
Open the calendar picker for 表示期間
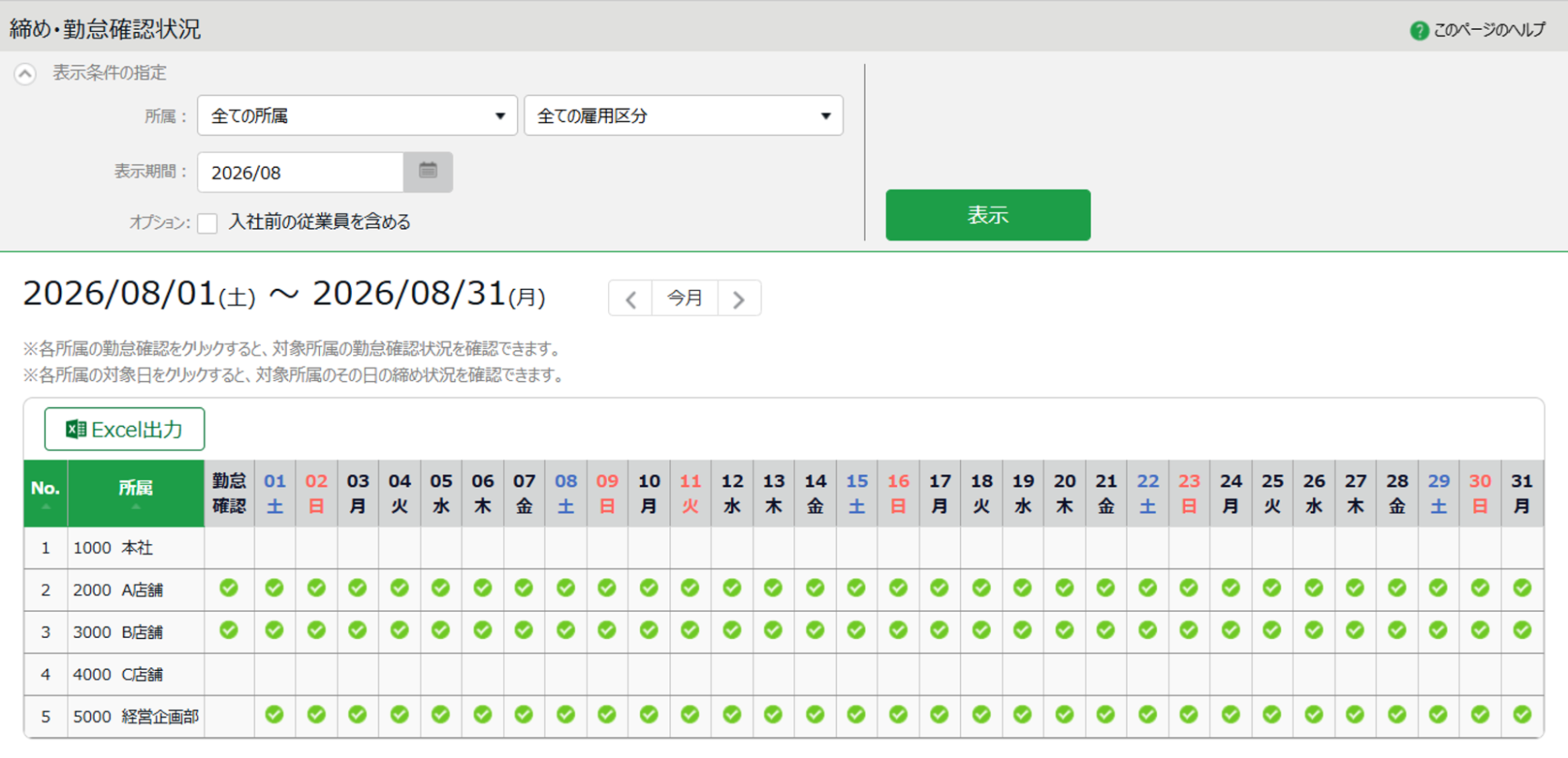[x=427, y=172]
